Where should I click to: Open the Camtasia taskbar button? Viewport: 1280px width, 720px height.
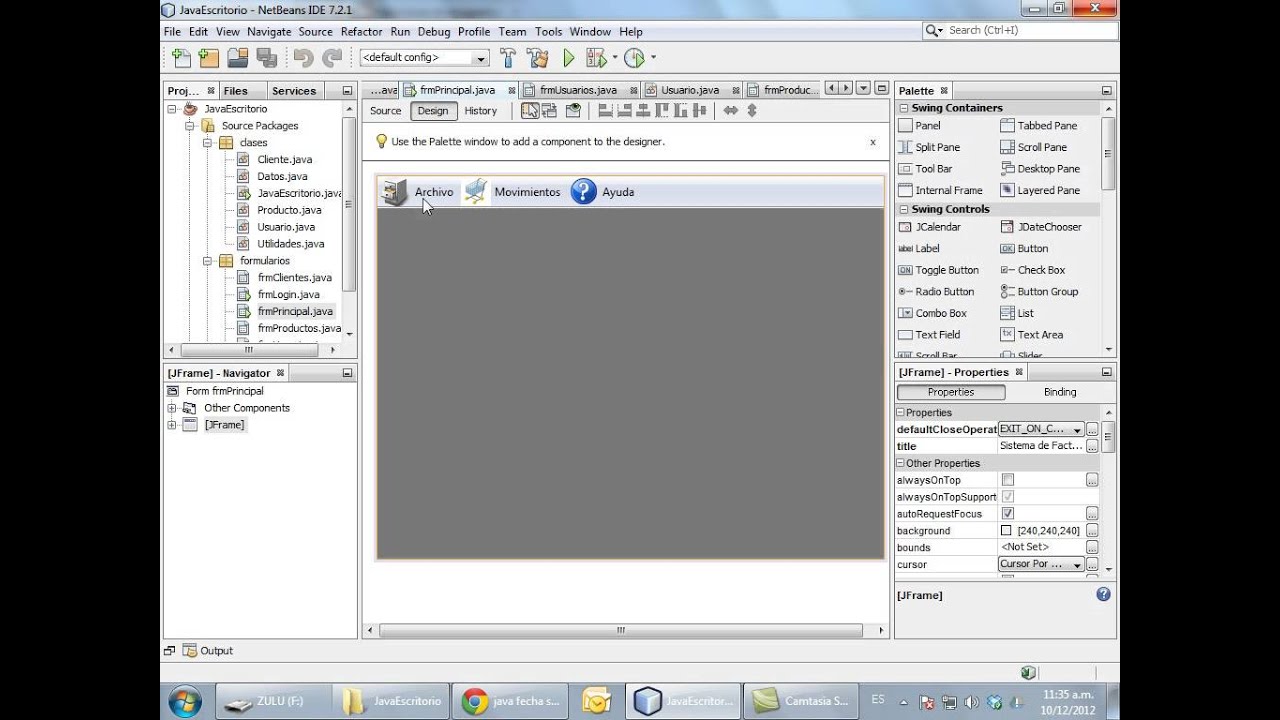801,701
